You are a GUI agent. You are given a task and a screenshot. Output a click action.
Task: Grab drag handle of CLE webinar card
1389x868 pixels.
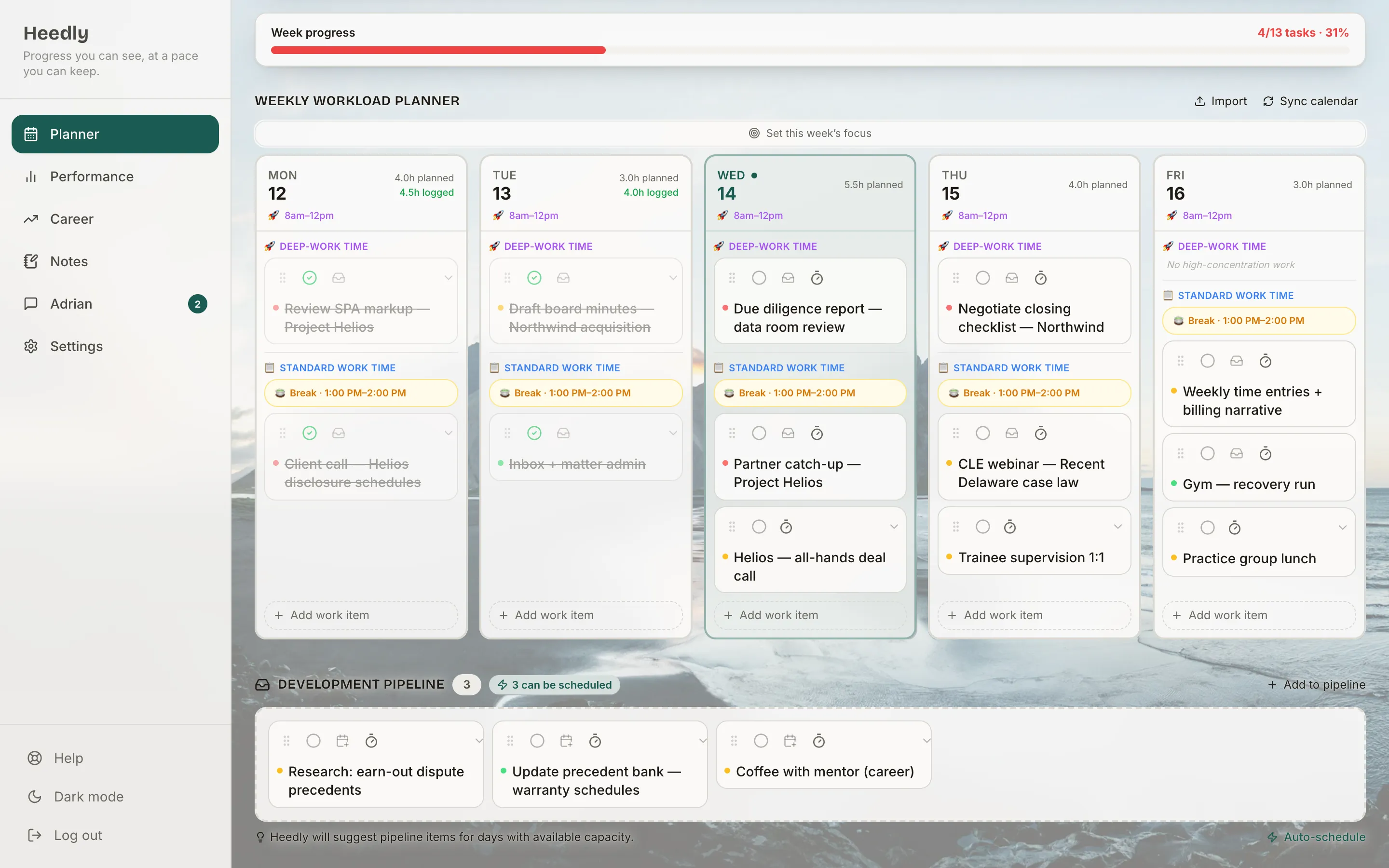pyautogui.click(x=955, y=434)
